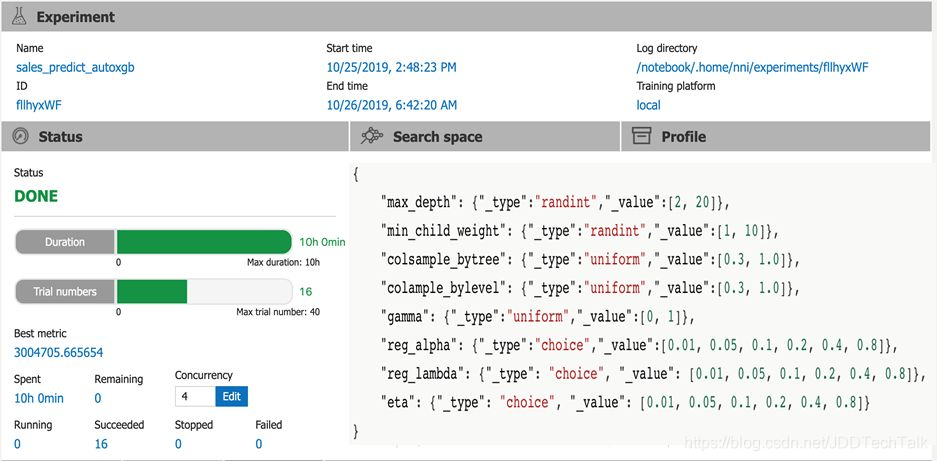Click the Experiment section header title
The image size is (937, 461).
point(76,17)
